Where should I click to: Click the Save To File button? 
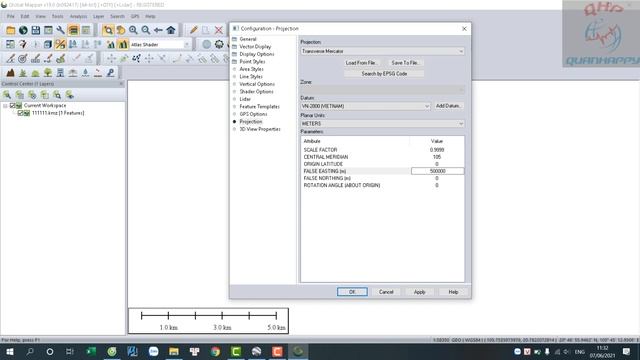point(405,63)
